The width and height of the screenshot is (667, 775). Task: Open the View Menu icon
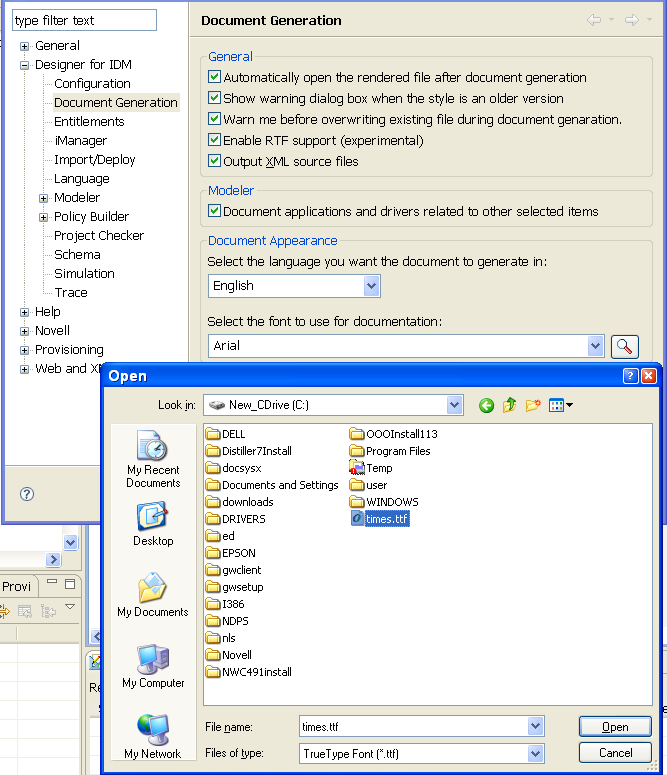point(561,406)
